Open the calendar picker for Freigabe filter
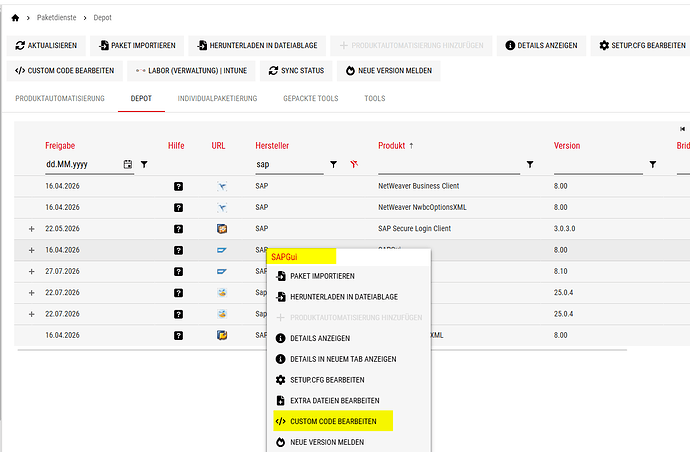This screenshot has width=690, height=452. pos(128,164)
